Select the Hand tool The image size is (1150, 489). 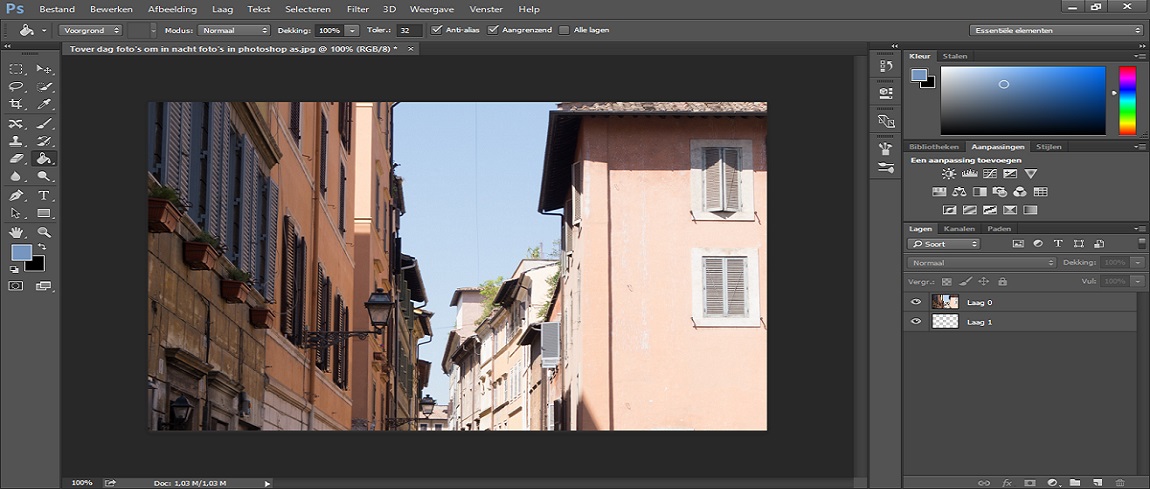click(x=16, y=232)
